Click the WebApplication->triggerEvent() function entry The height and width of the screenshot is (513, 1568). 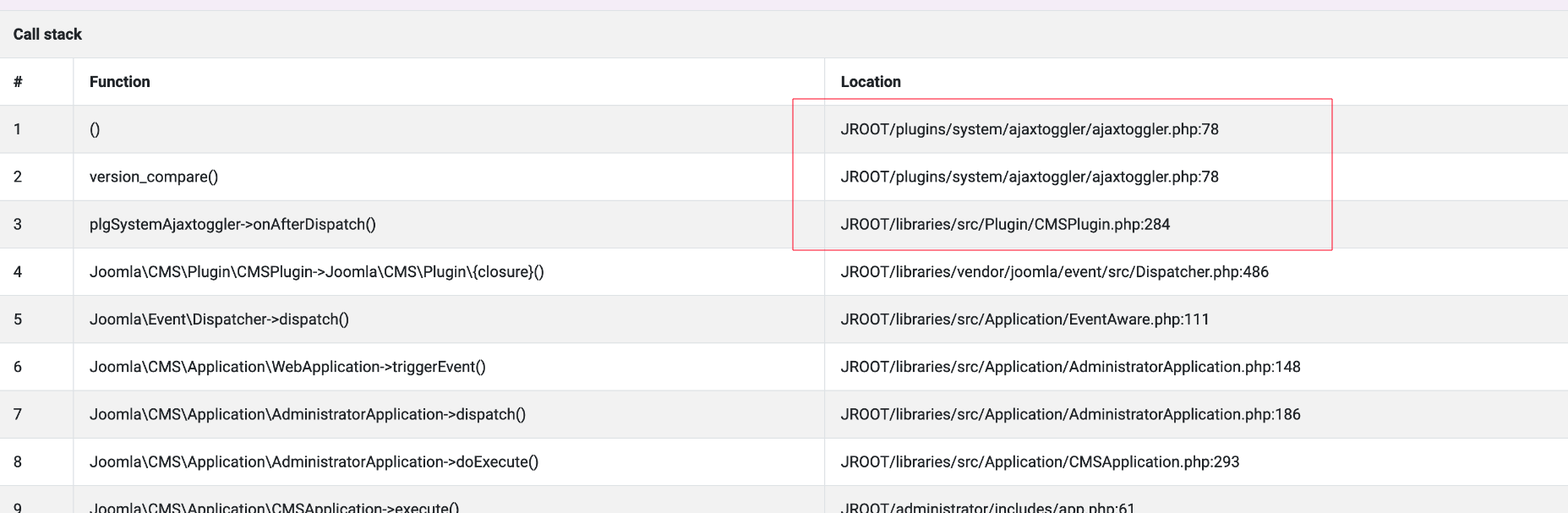click(x=287, y=367)
